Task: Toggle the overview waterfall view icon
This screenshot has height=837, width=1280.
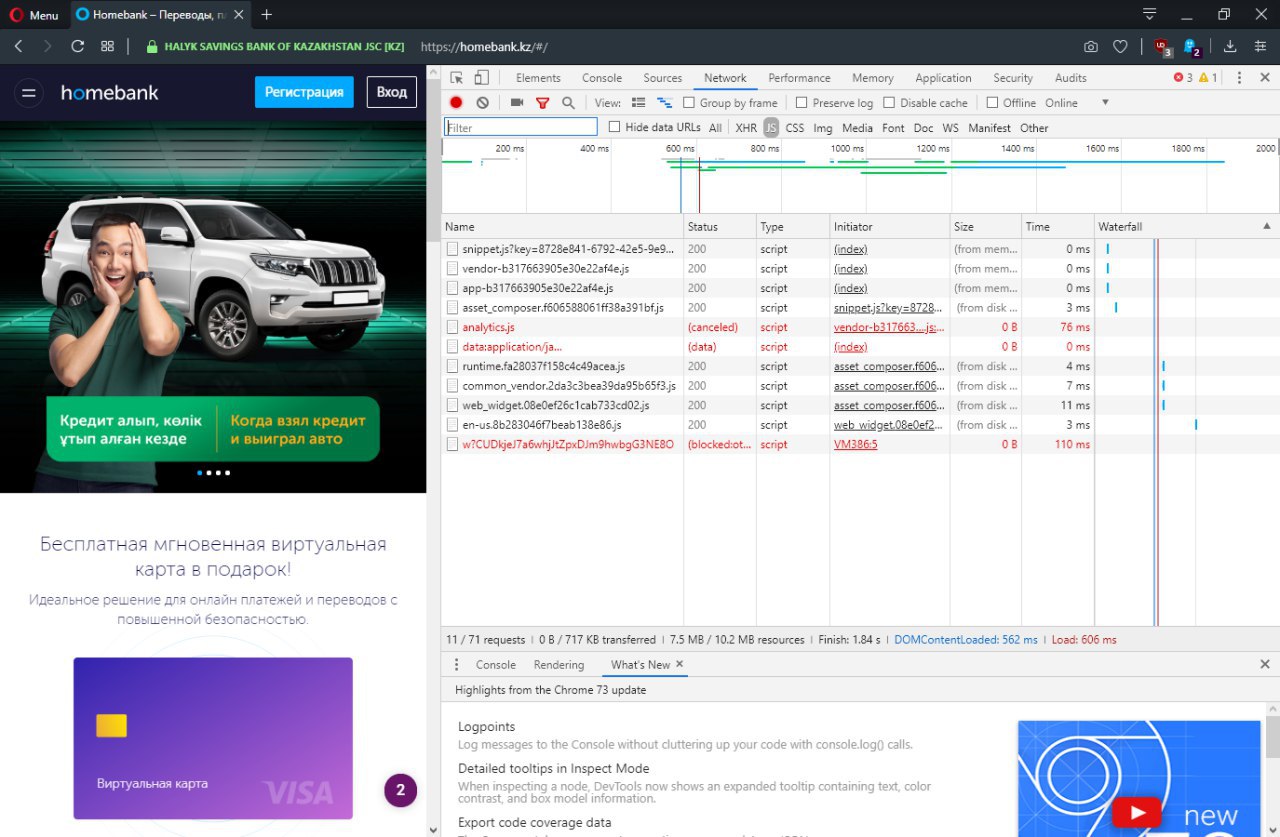Action: pos(664,103)
